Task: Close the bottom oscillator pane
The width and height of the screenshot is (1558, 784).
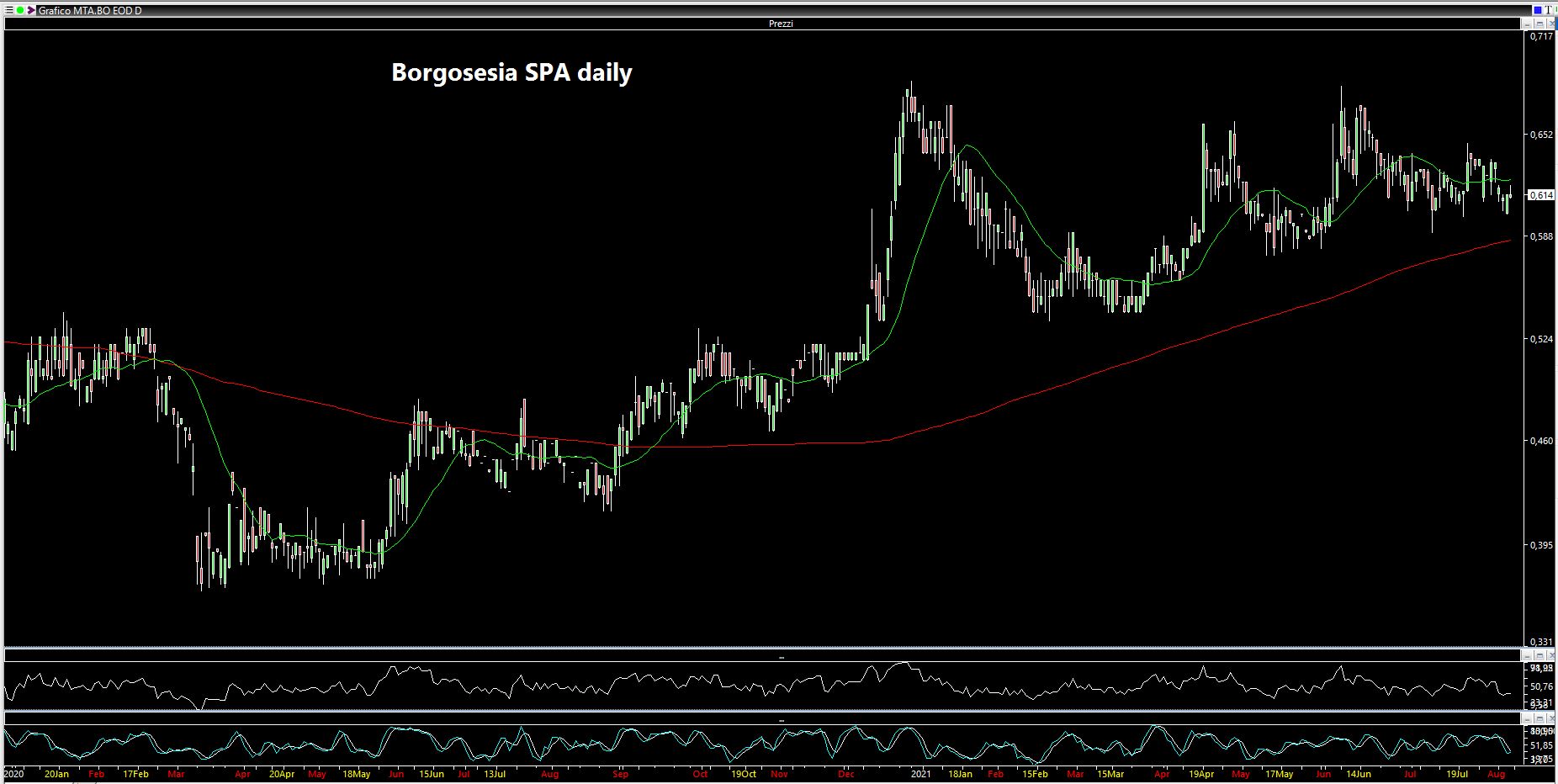Action: [x=1550, y=719]
